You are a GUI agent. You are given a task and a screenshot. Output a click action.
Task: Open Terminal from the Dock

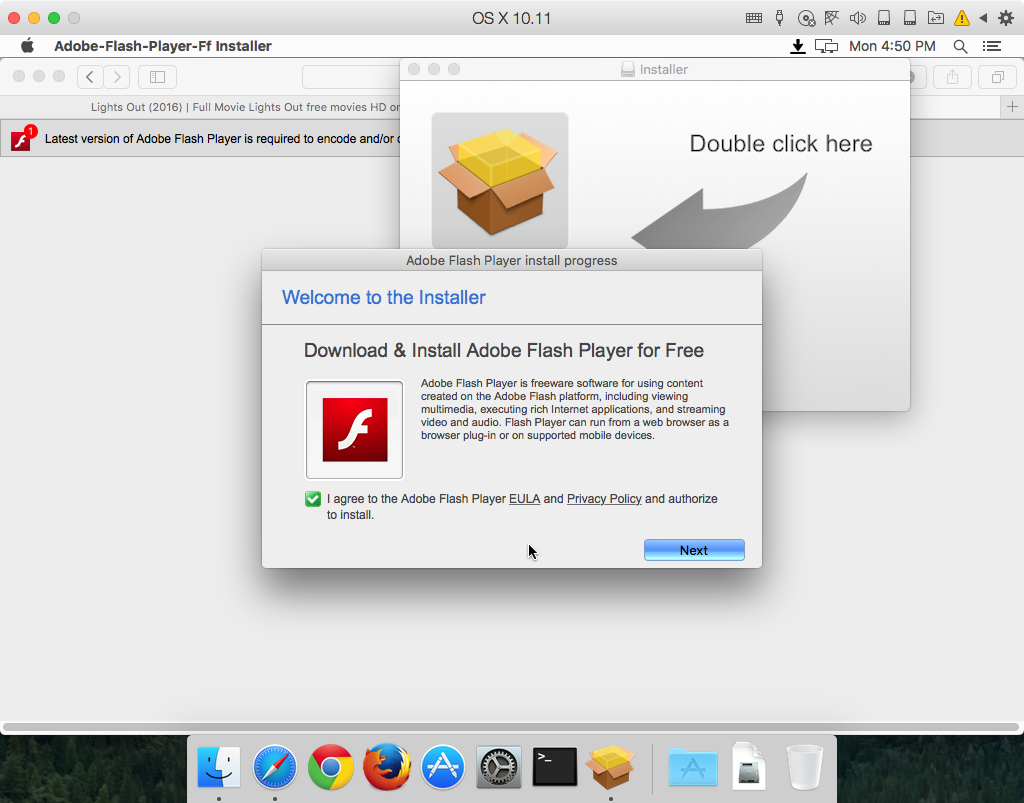[554, 766]
